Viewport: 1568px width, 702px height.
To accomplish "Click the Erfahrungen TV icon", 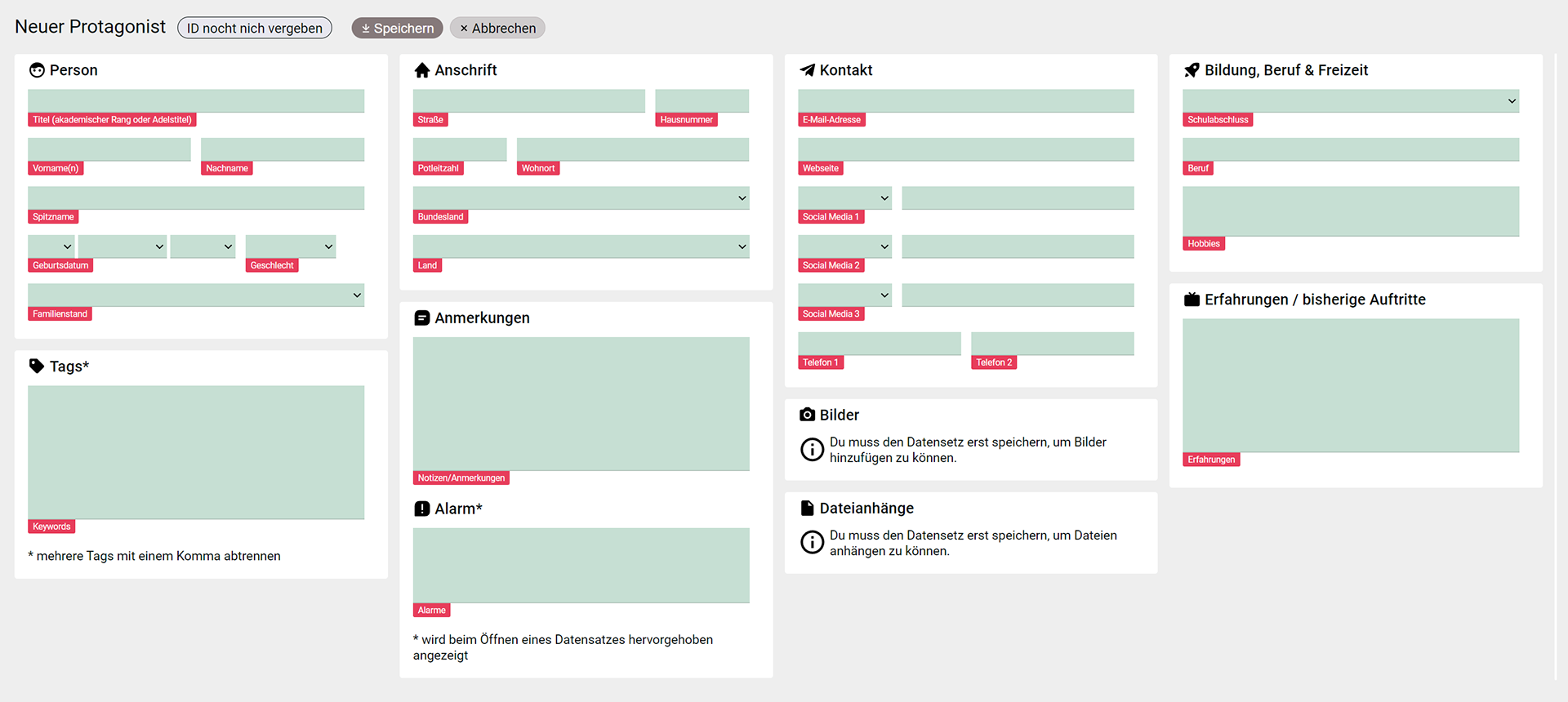I will 1192,299.
